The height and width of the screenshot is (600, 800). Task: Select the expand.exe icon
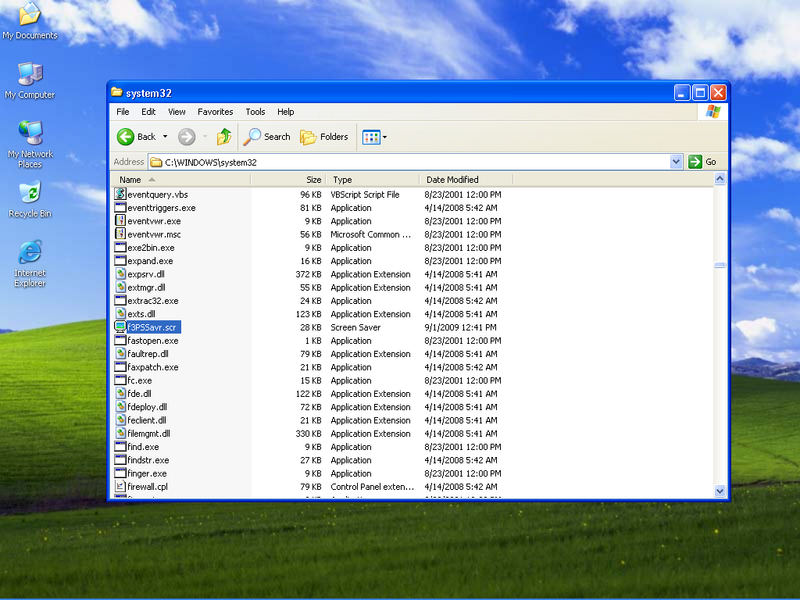coord(120,261)
